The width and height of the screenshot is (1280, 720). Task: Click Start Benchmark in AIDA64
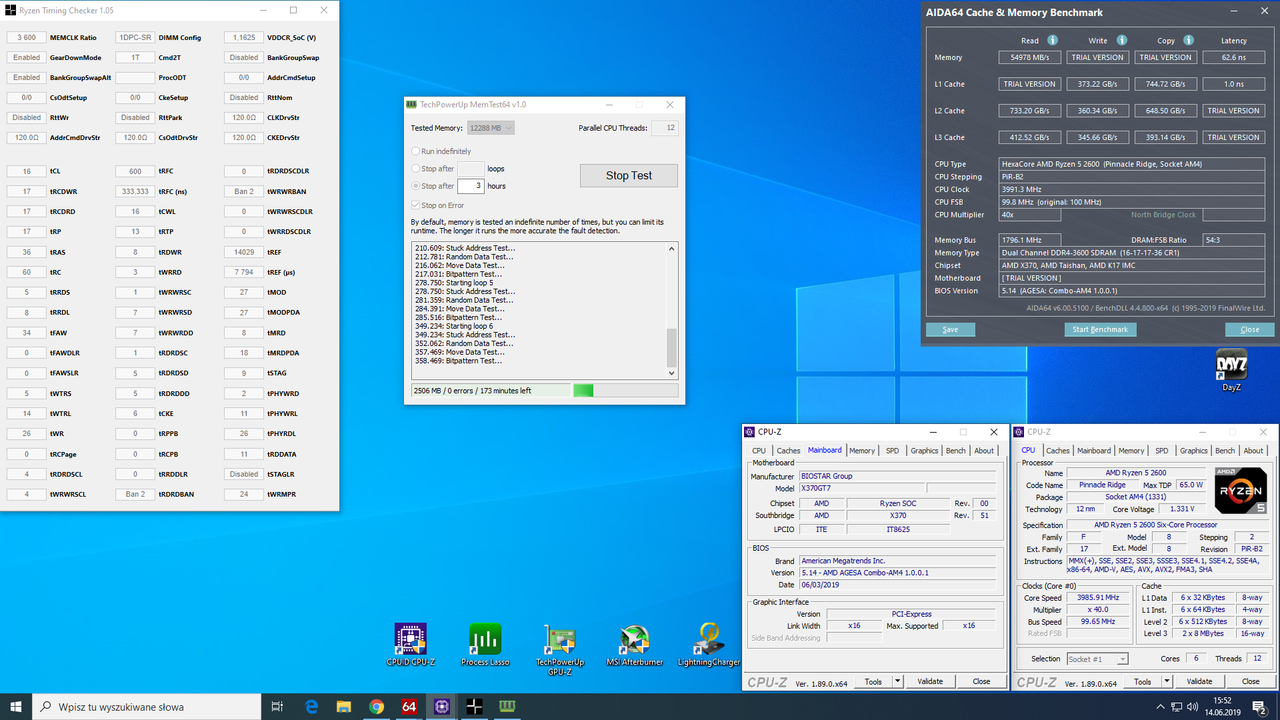1100,329
